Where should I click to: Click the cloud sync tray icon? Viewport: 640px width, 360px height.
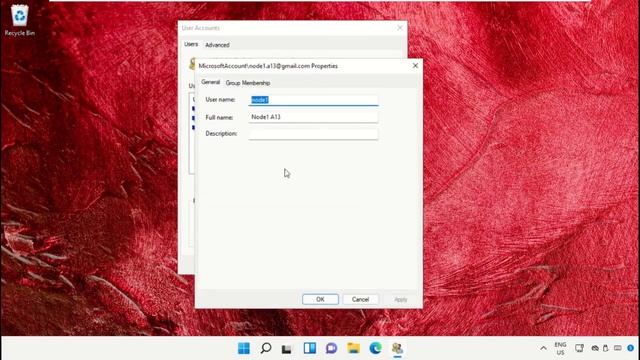595,348
